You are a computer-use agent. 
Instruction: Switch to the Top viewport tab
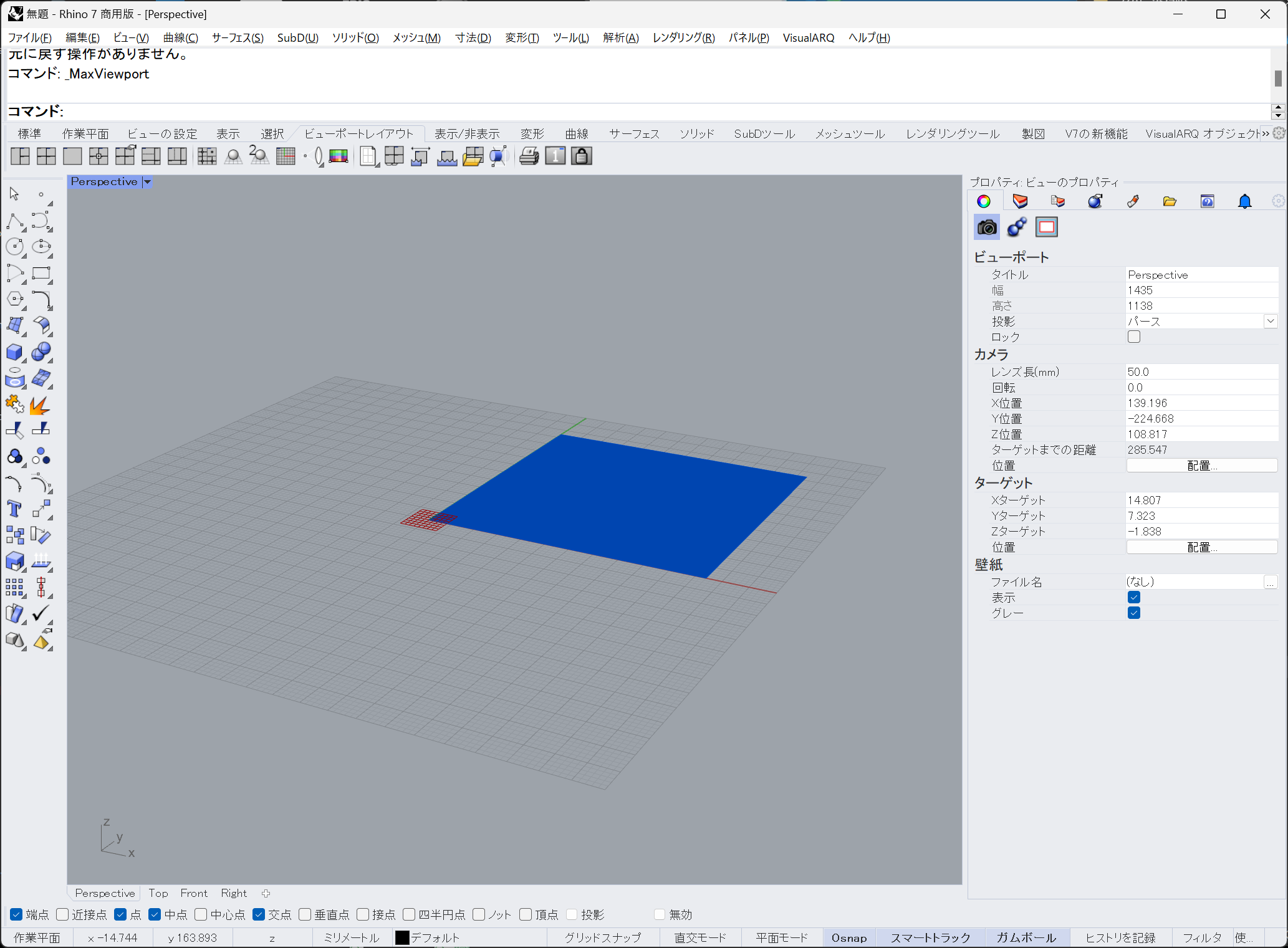(x=158, y=893)
